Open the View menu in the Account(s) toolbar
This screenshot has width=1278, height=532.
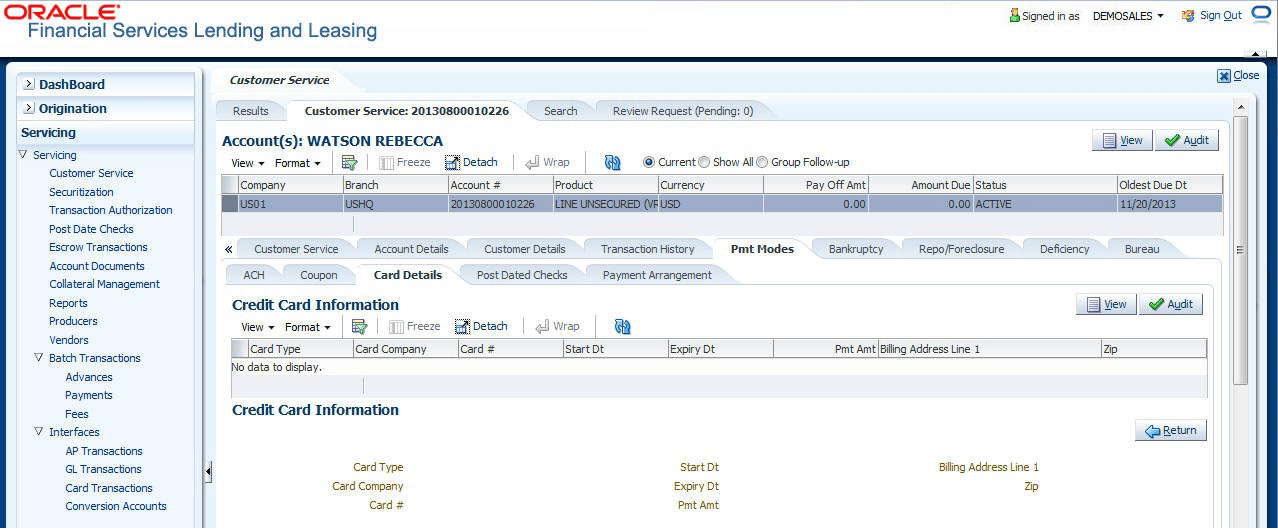pos(247,163)
